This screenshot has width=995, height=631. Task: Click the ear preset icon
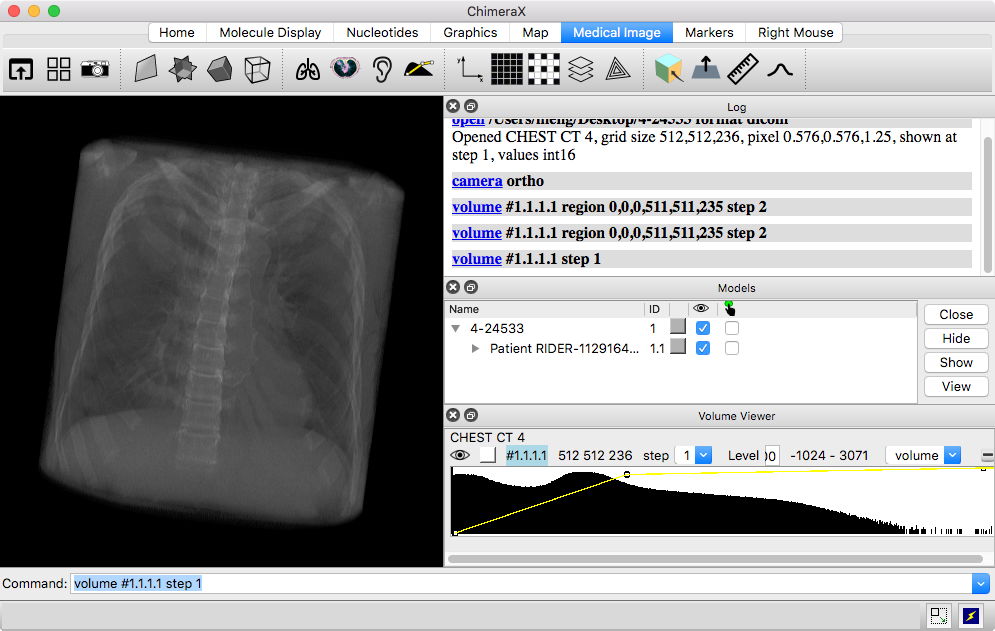[x=382, y=69]
